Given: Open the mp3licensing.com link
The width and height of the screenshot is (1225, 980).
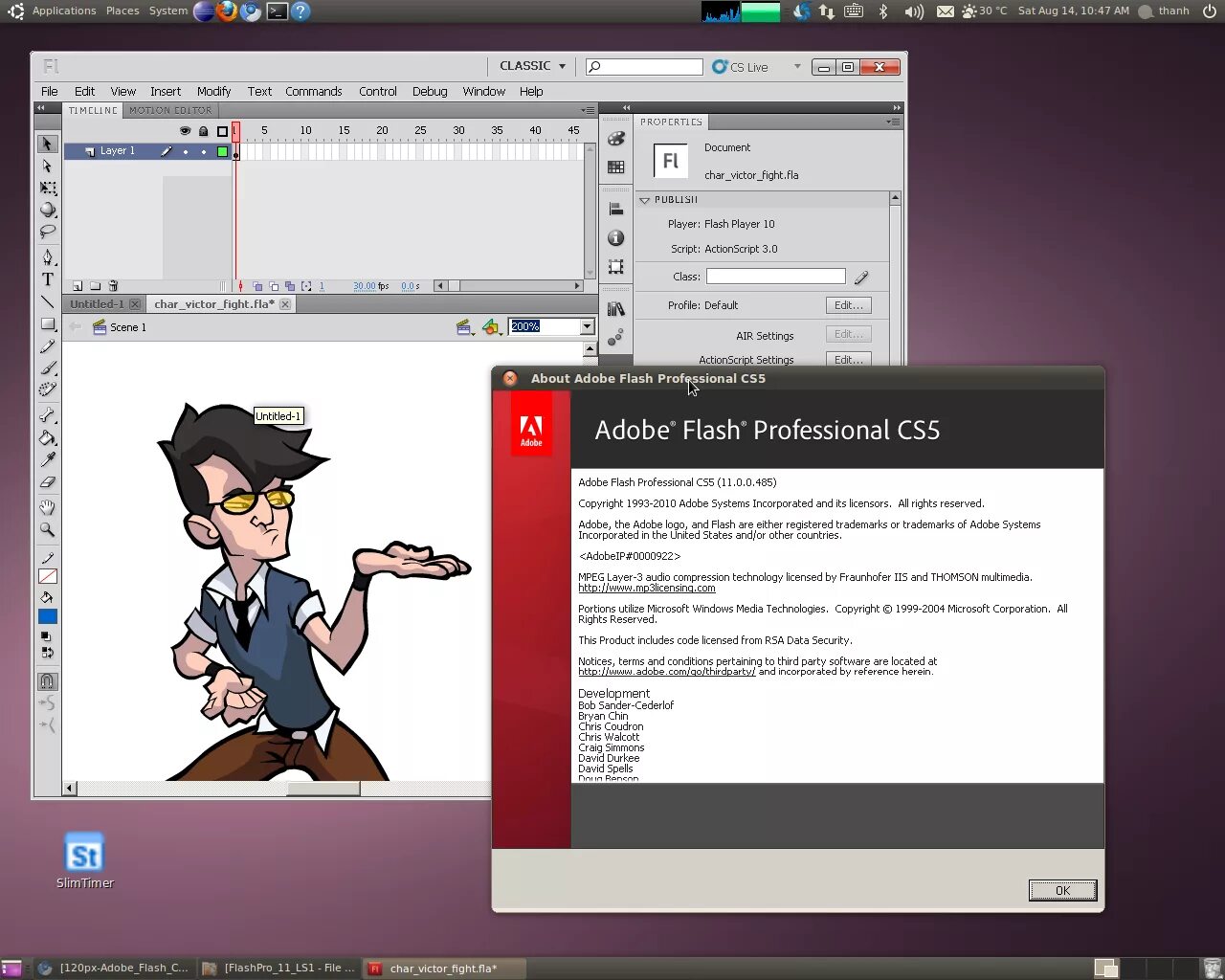Looking at the screenshot, I should point(647,588).
